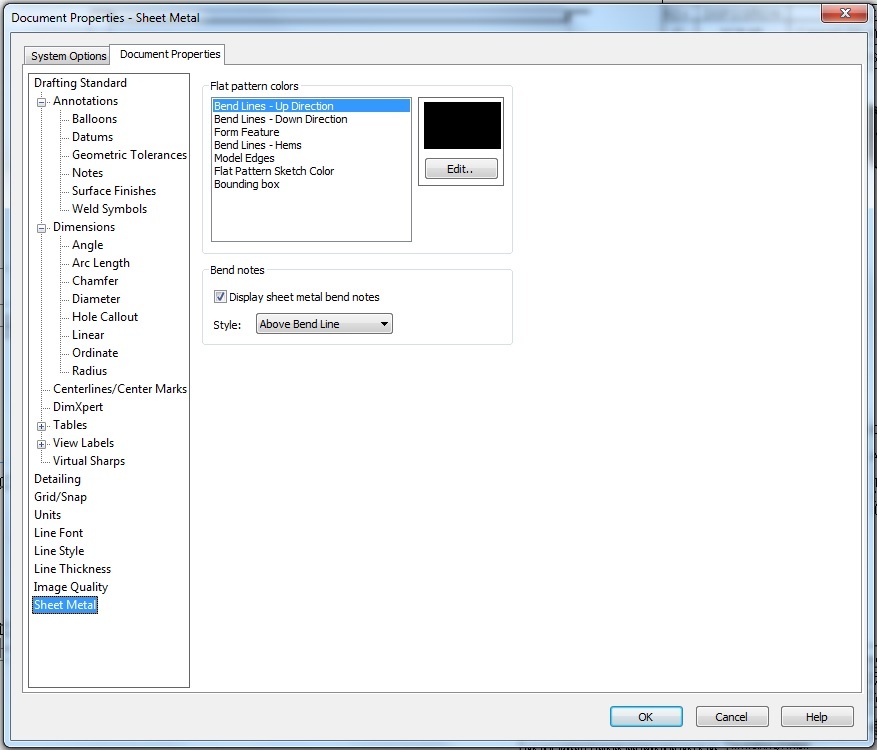Select Annotations in the tree
877x750 pixels.
tap(86, 101)
